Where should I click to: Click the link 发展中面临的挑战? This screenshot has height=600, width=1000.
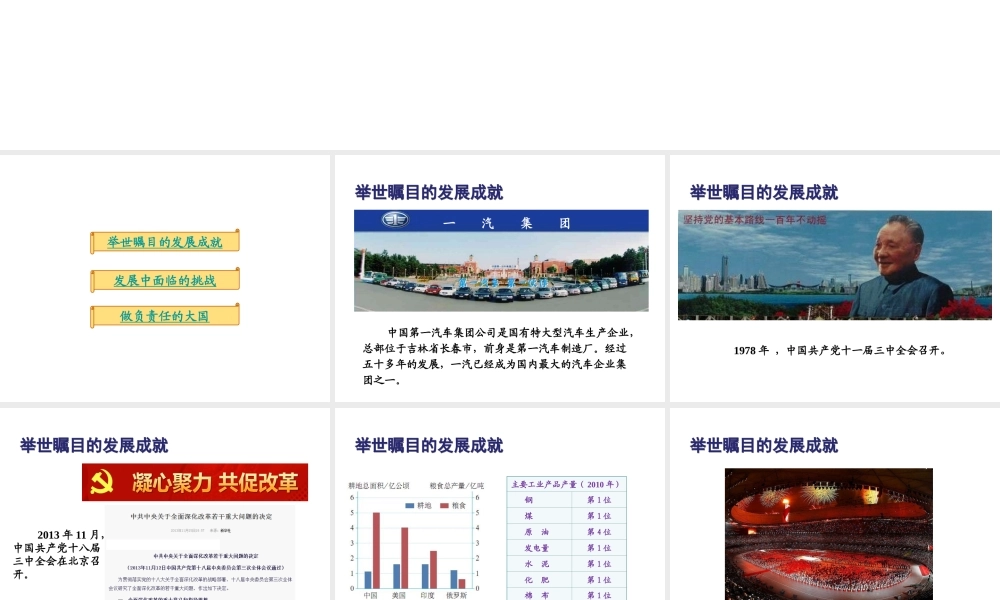(165, 280)
